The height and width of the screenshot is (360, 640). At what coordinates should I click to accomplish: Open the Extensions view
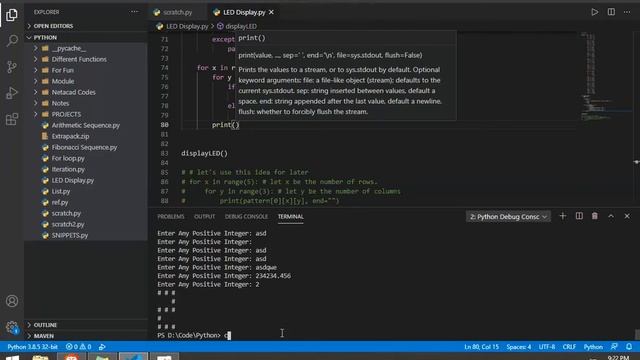12,119
